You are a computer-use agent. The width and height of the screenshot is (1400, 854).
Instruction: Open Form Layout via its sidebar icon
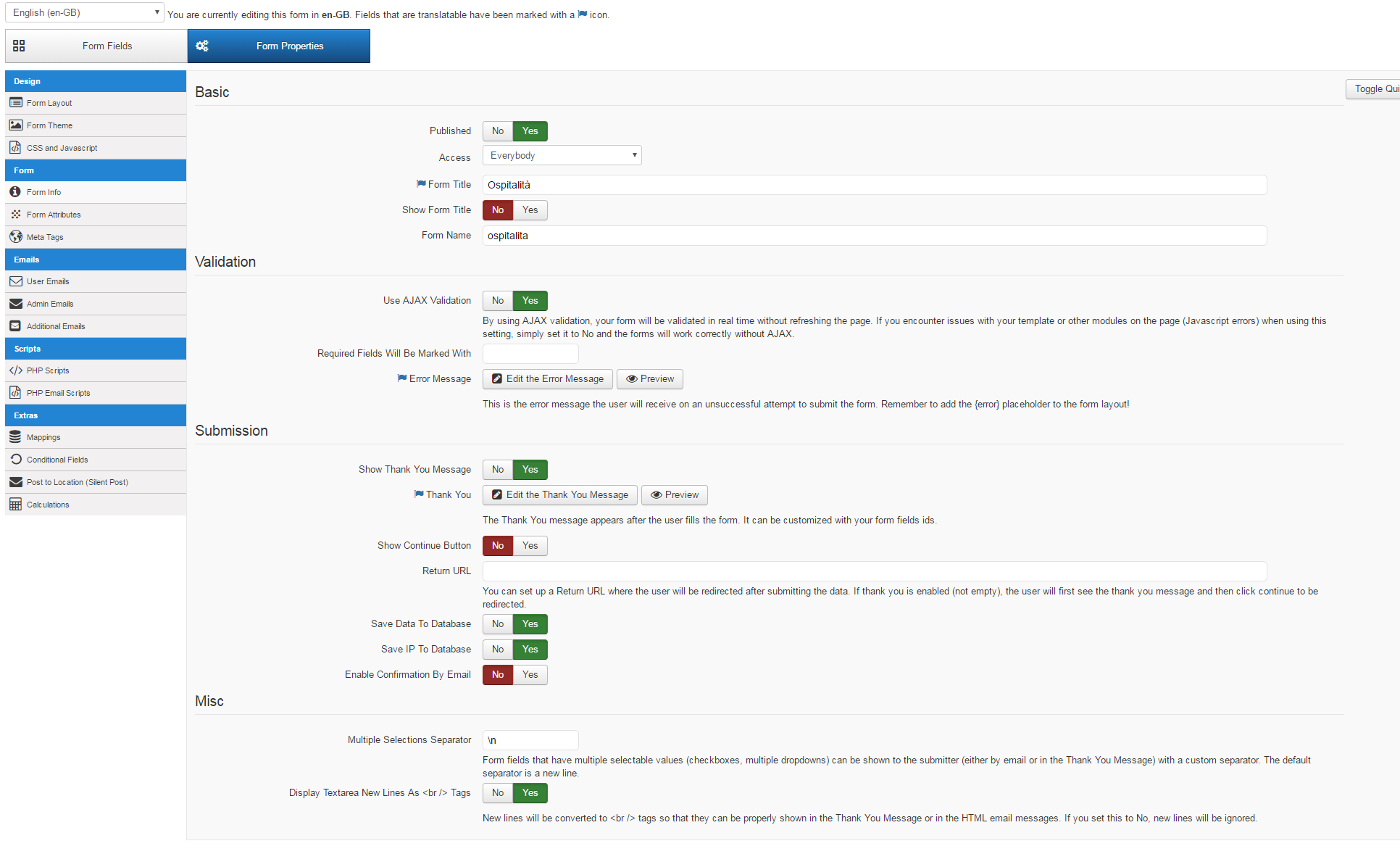15,103
